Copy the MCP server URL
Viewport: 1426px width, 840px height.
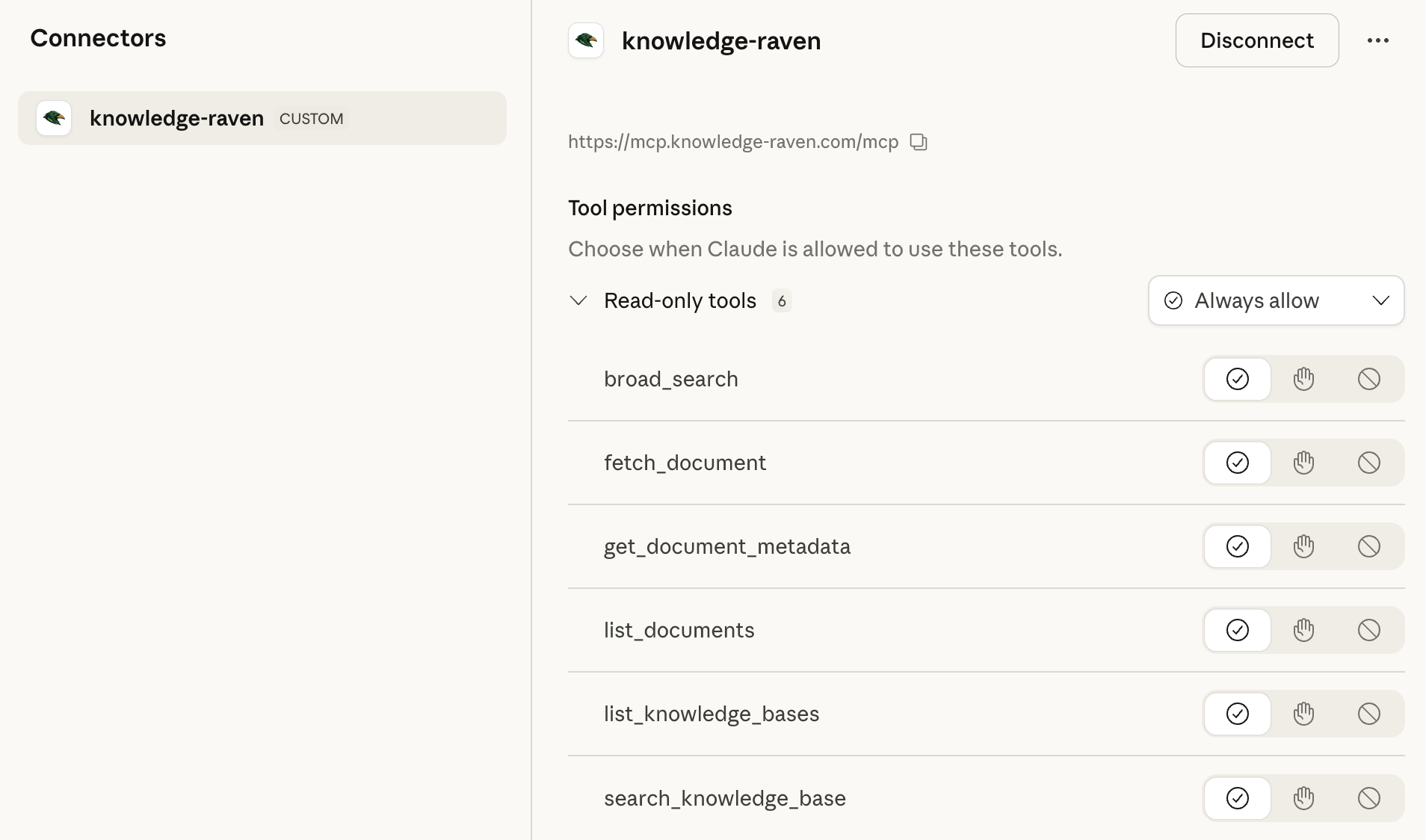coord(919,142)
